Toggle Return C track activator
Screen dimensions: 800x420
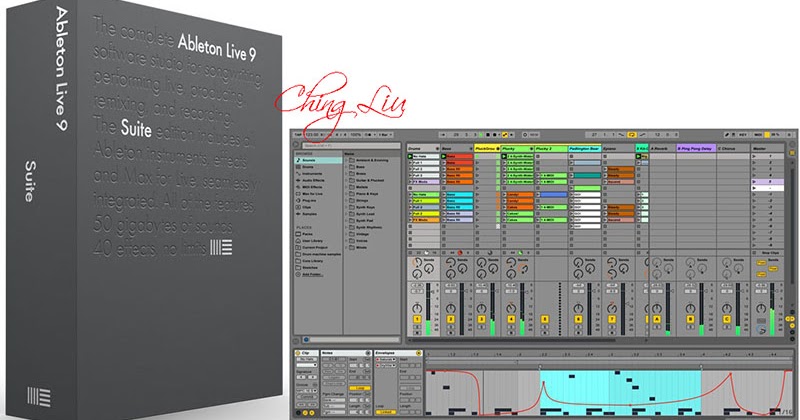click(727, 319)
